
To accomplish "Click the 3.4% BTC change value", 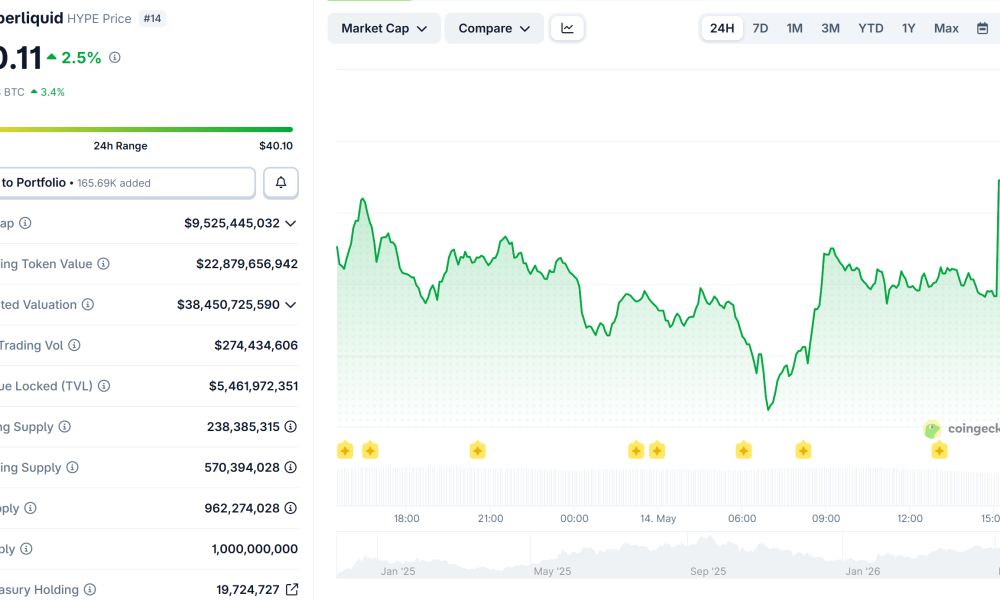I will pos(52,92).
